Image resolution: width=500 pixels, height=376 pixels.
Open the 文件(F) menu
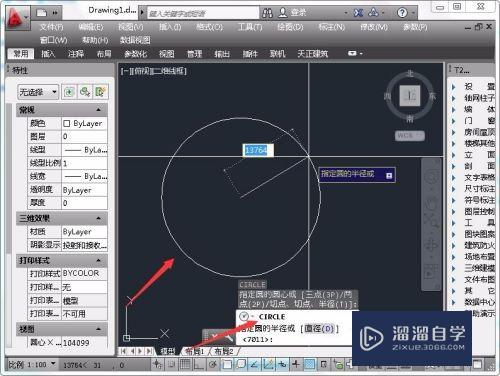coord(51,27)
